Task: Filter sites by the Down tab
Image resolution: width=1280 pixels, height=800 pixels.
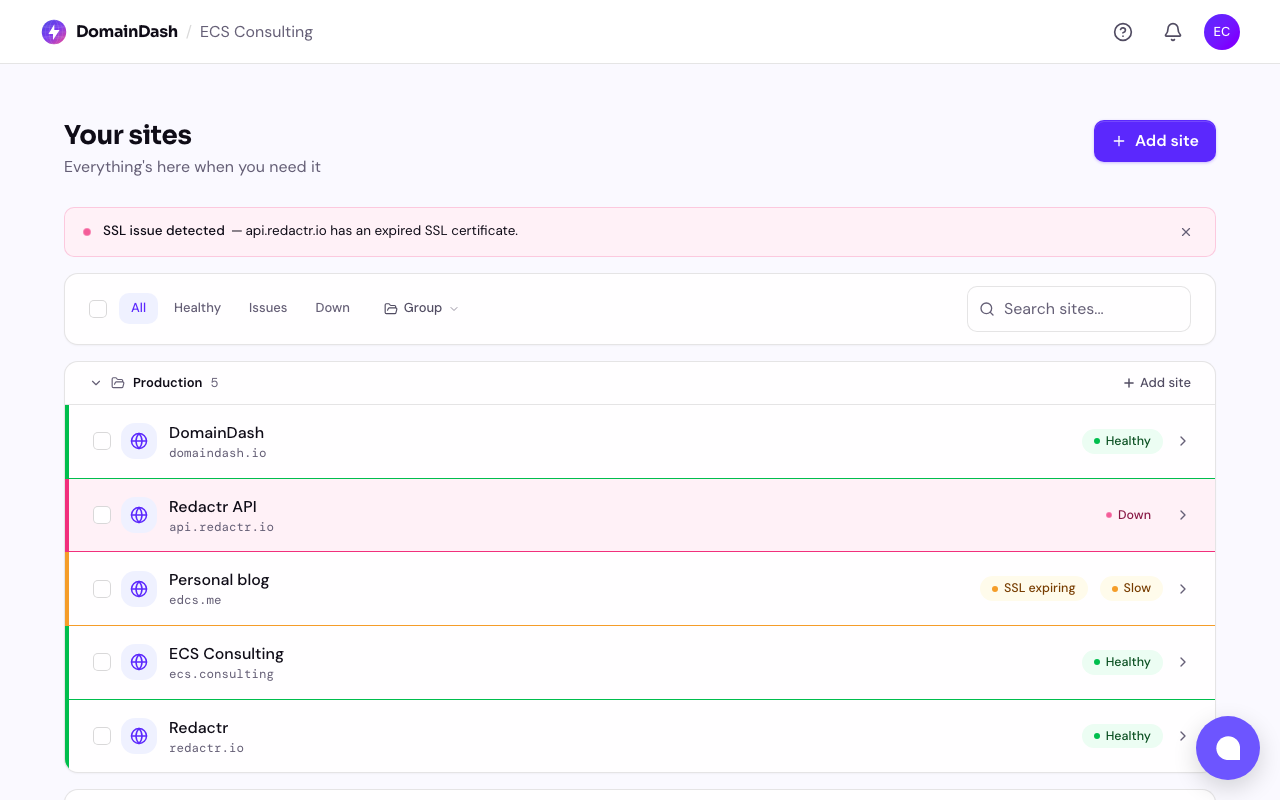Action: point(332,308)
